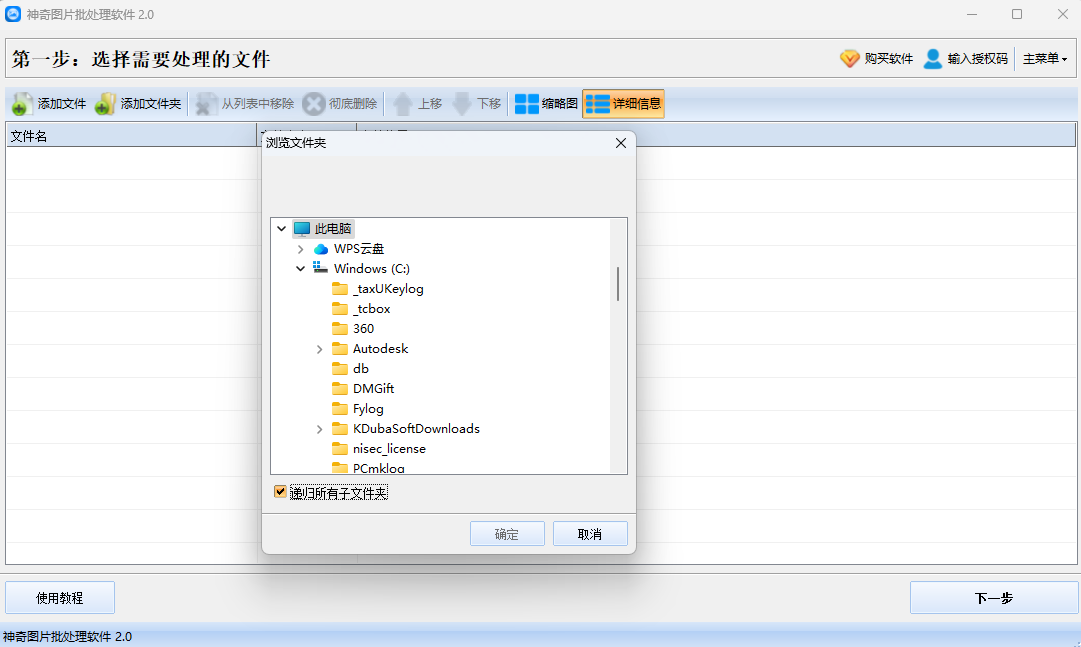Screen dimensions: 1081x647
Task: Click the folder tree vertical scrollbar
Action: pos(618,284)
